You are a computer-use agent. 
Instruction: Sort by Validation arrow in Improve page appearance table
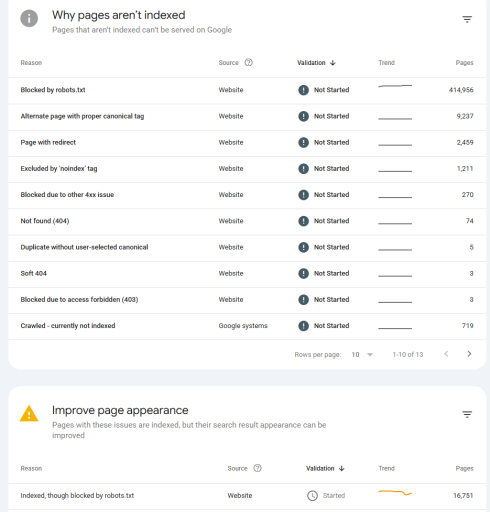pos(342,468)
